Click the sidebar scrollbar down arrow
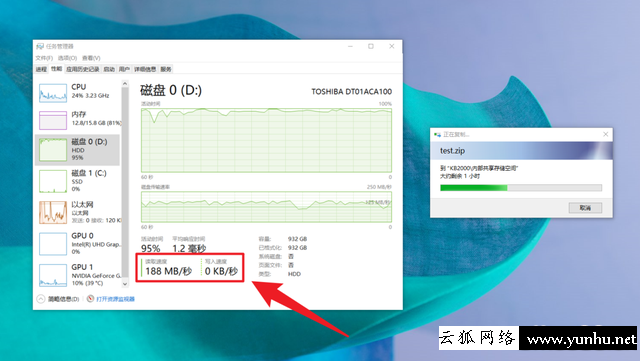Viewport: 640px width, 361px height. (125, 283)
